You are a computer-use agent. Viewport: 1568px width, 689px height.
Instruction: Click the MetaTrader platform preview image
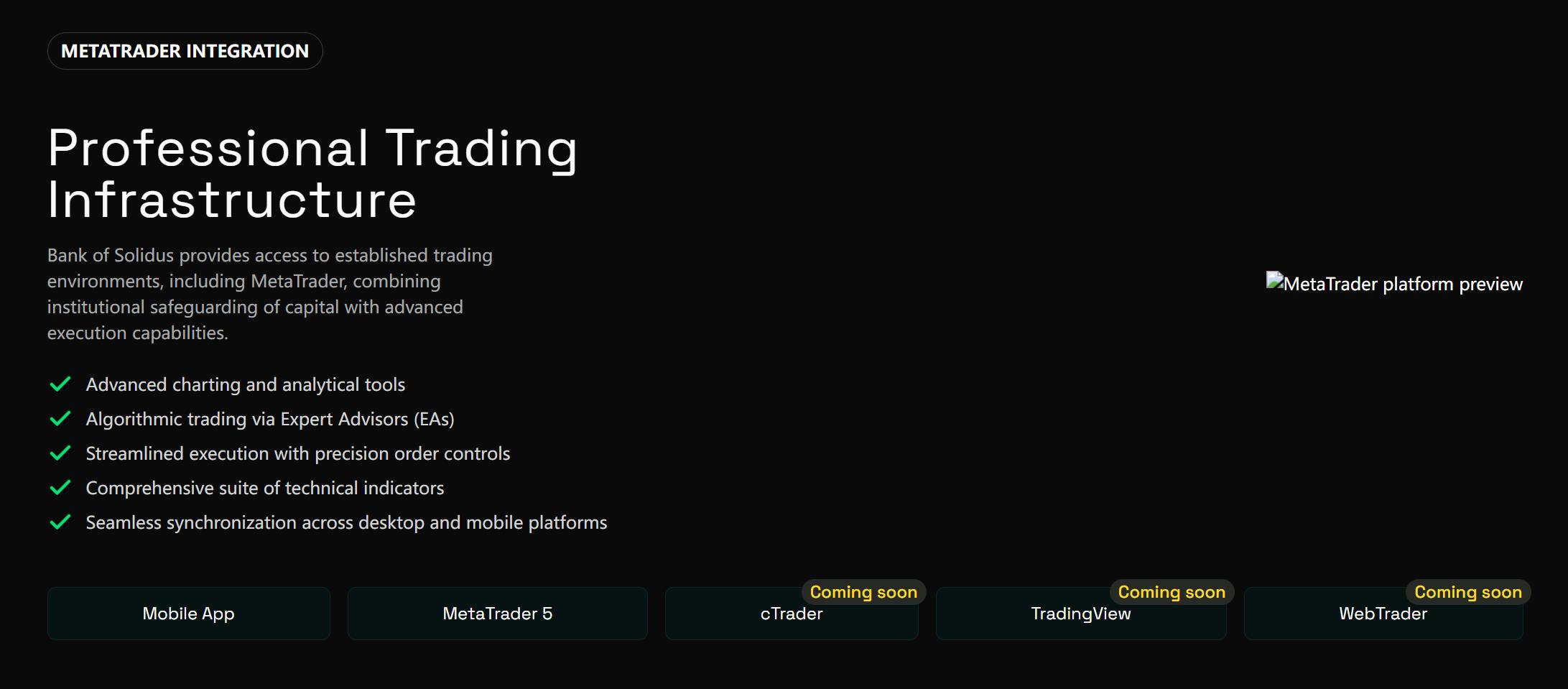tap(1394, 283)
